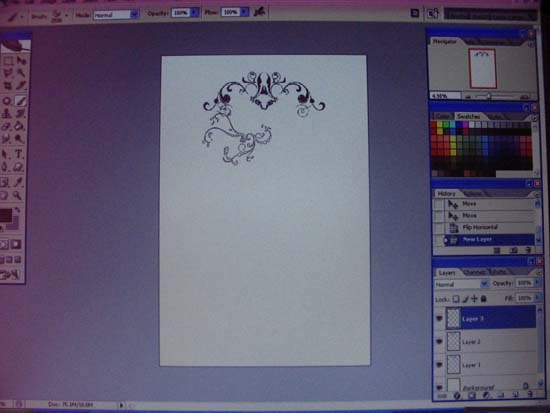Toggle visibility of Layer 2
Screen dimensions: 550x413
[439, 341]
